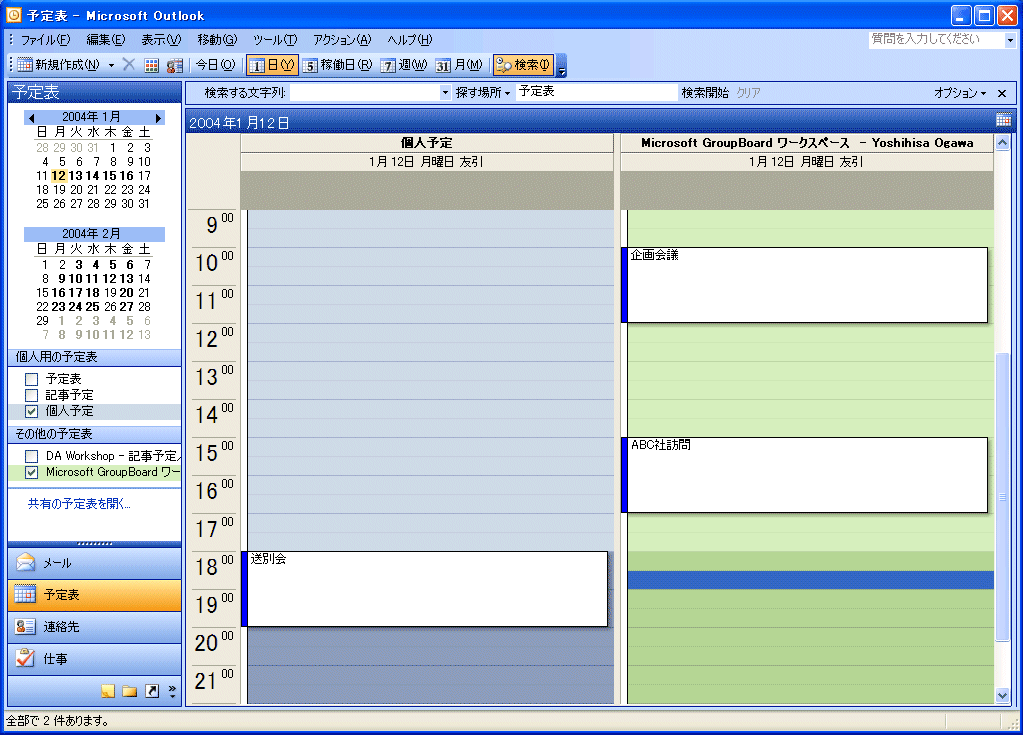Viewport: 1023px width, 735px height.
Task: Open the 新規作成 dropdown arrow
Action: 111,65
